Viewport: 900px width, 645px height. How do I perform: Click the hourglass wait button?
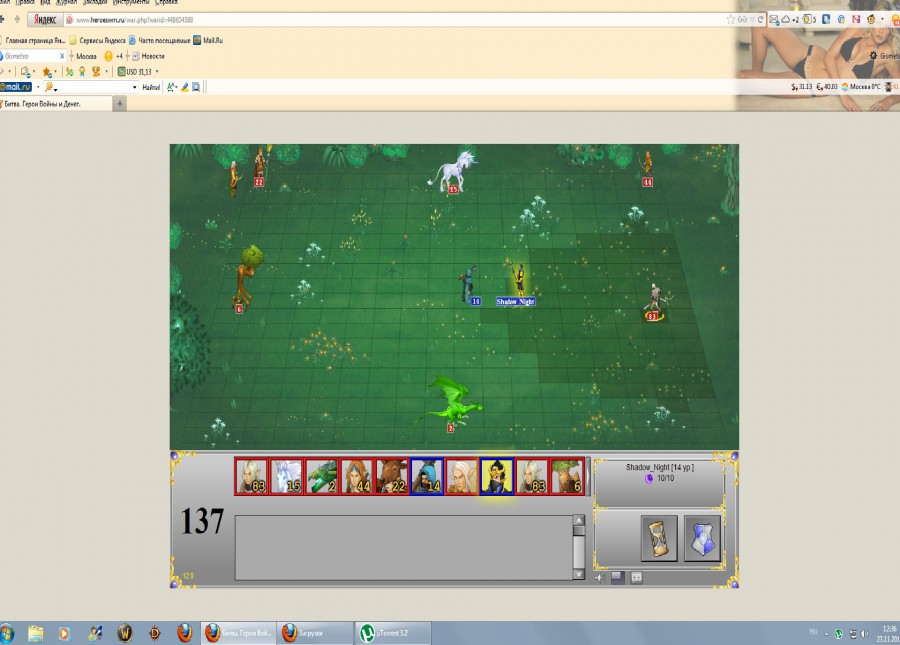[659, 538]
